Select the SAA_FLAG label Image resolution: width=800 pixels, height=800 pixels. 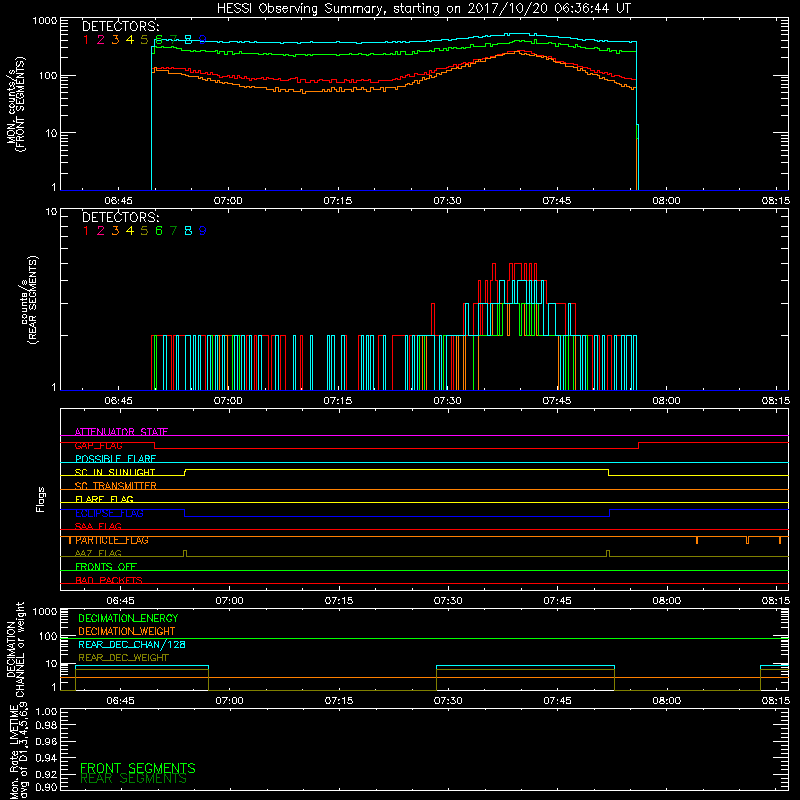pos(98,526)
